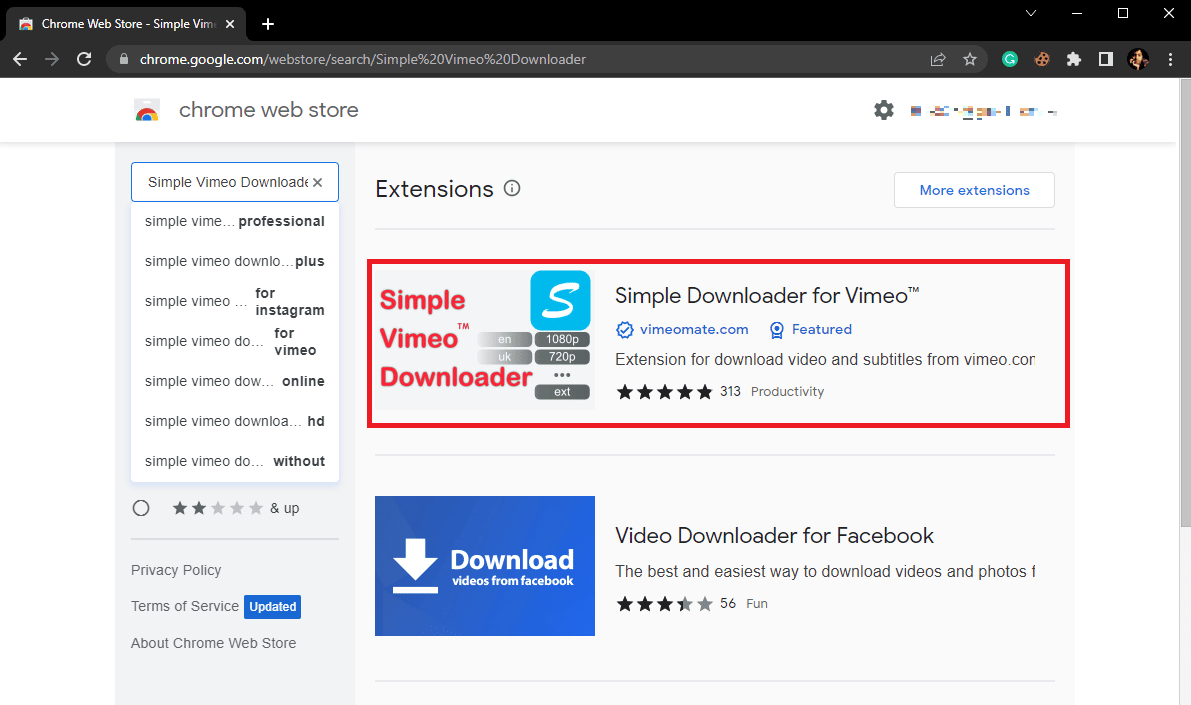Choose suggestion simple vimeo downloader plus
1191x705 pixels.
point(235,261)
